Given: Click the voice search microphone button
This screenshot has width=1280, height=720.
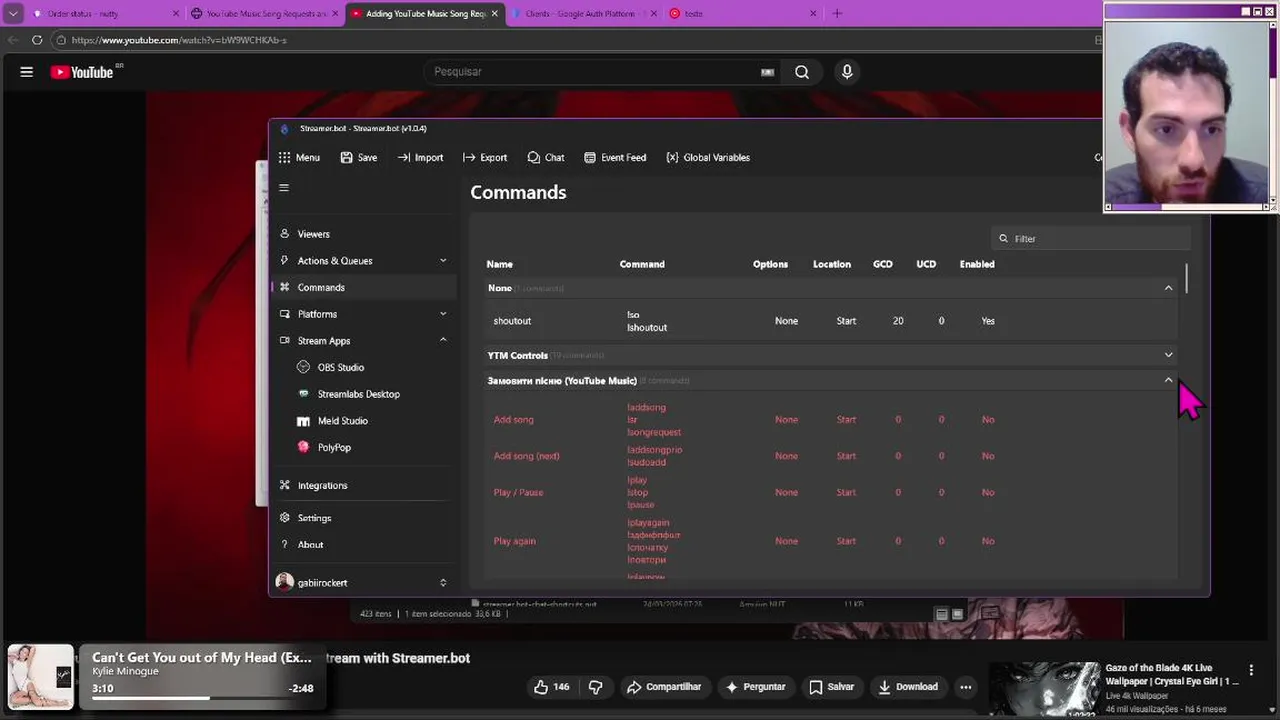Looking at the screenshot, I should coord(847,72).
